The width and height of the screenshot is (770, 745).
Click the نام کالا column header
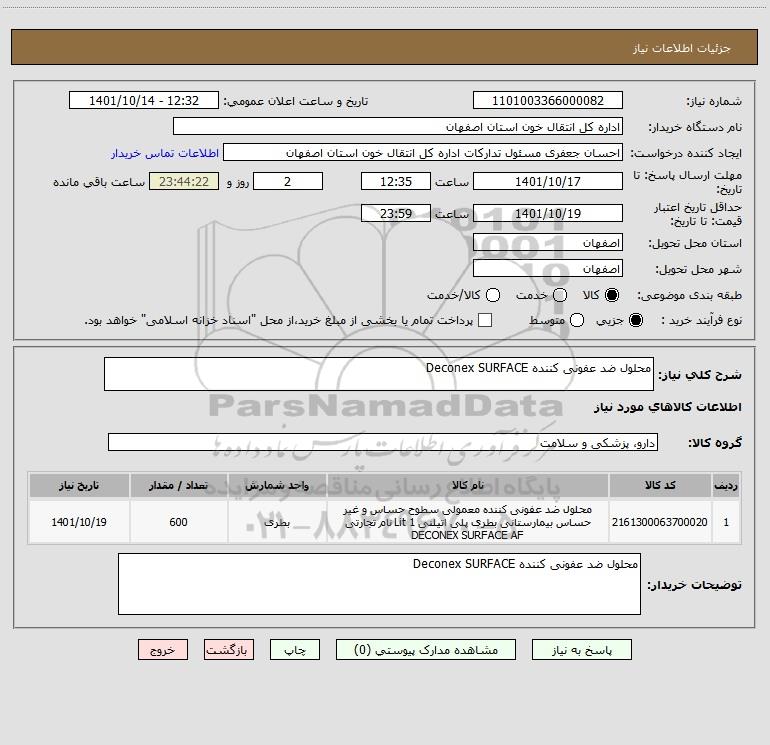468,485
